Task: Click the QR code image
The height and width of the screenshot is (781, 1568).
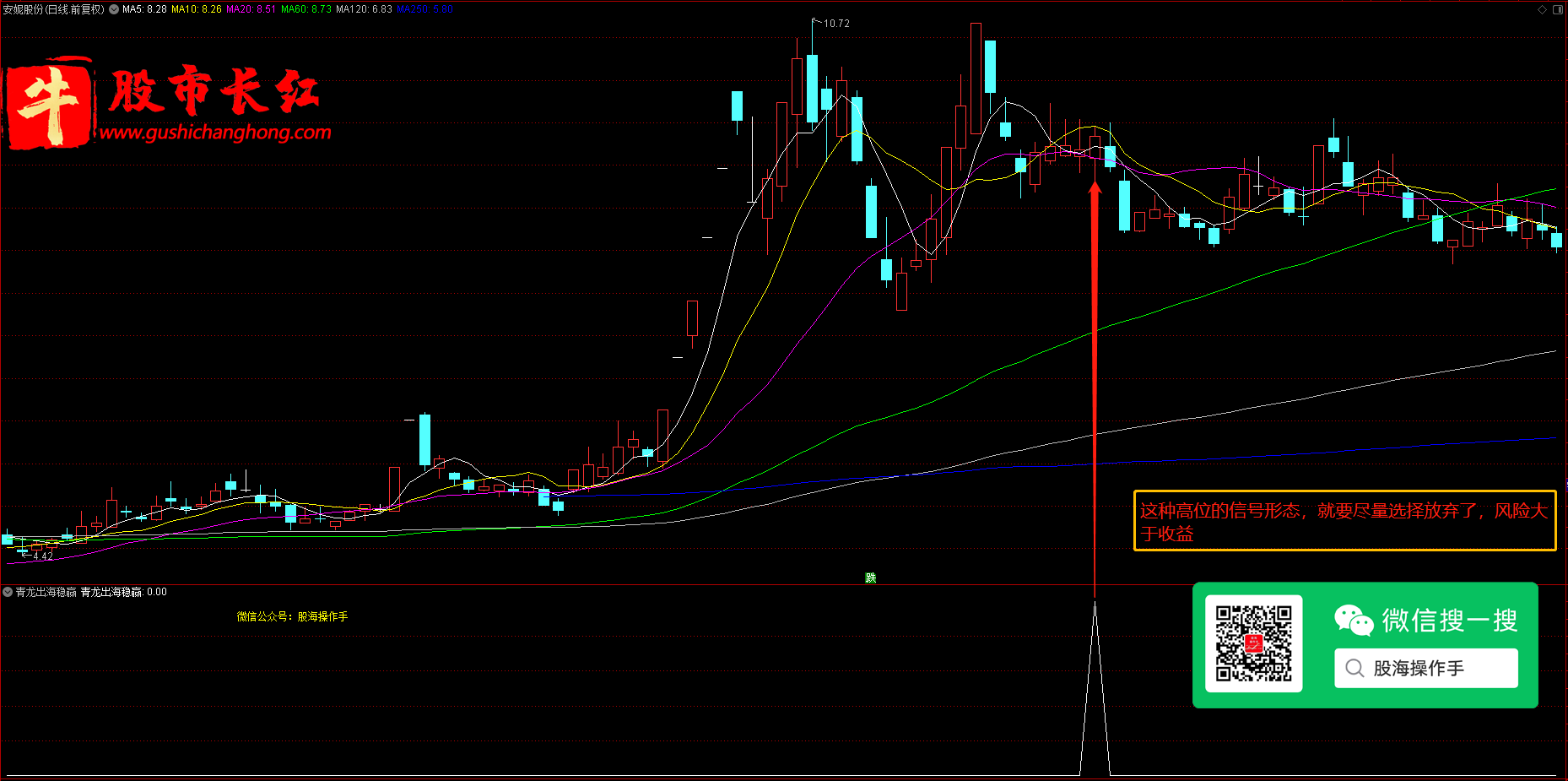Action: tap(1253, 643)
